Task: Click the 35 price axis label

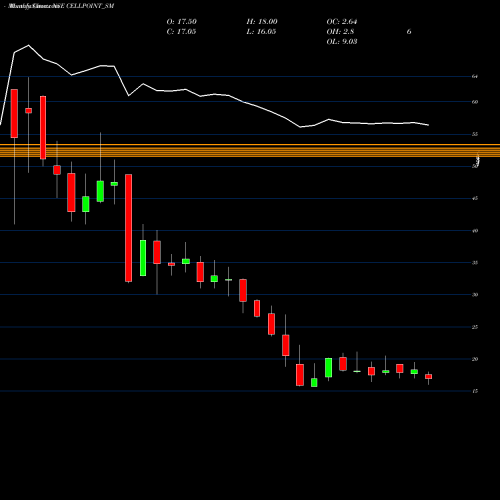Action: coord(475,263)
